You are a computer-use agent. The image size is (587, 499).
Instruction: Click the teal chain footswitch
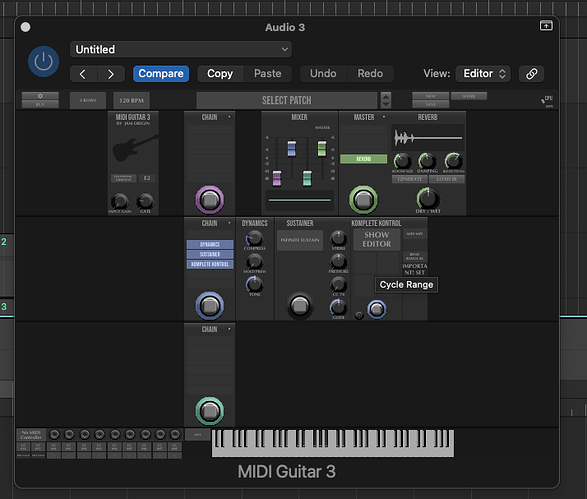(210, 411)
